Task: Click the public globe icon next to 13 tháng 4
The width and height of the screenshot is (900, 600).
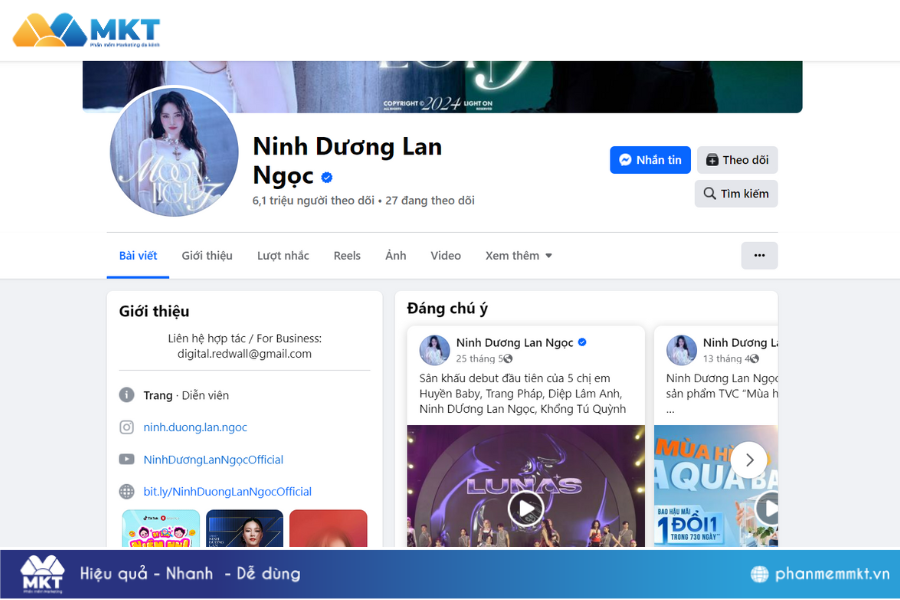Action: coord(754,359)
